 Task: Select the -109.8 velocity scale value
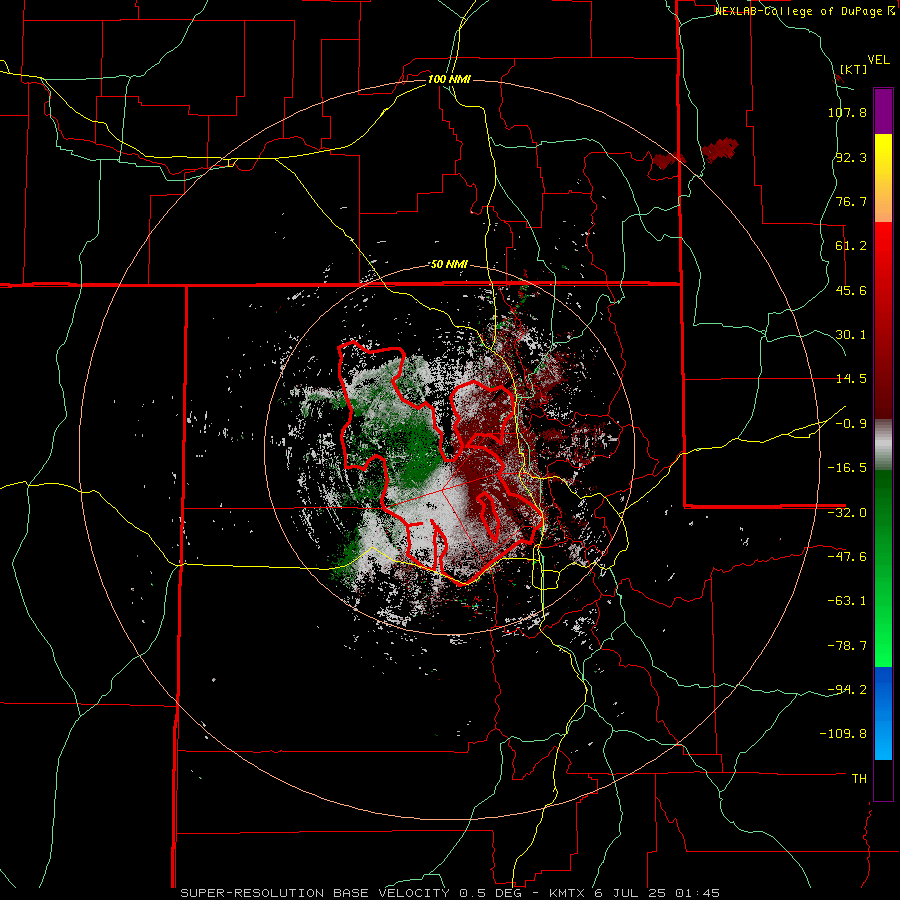(844, 734)
